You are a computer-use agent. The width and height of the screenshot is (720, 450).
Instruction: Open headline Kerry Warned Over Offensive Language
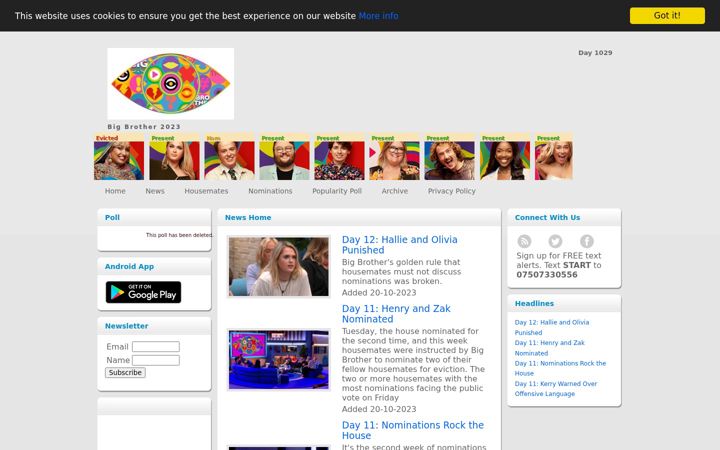pyautogui.click(x=556, y=388)
